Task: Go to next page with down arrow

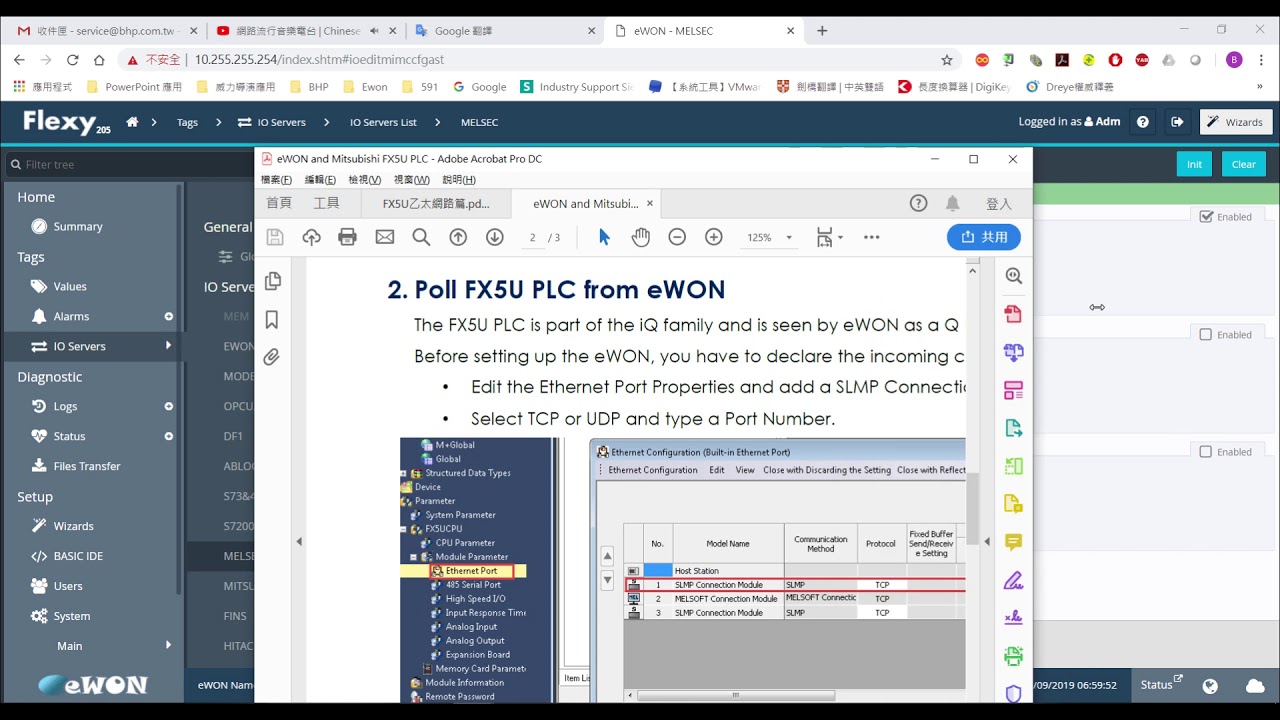Action: [x=494, y=237]
